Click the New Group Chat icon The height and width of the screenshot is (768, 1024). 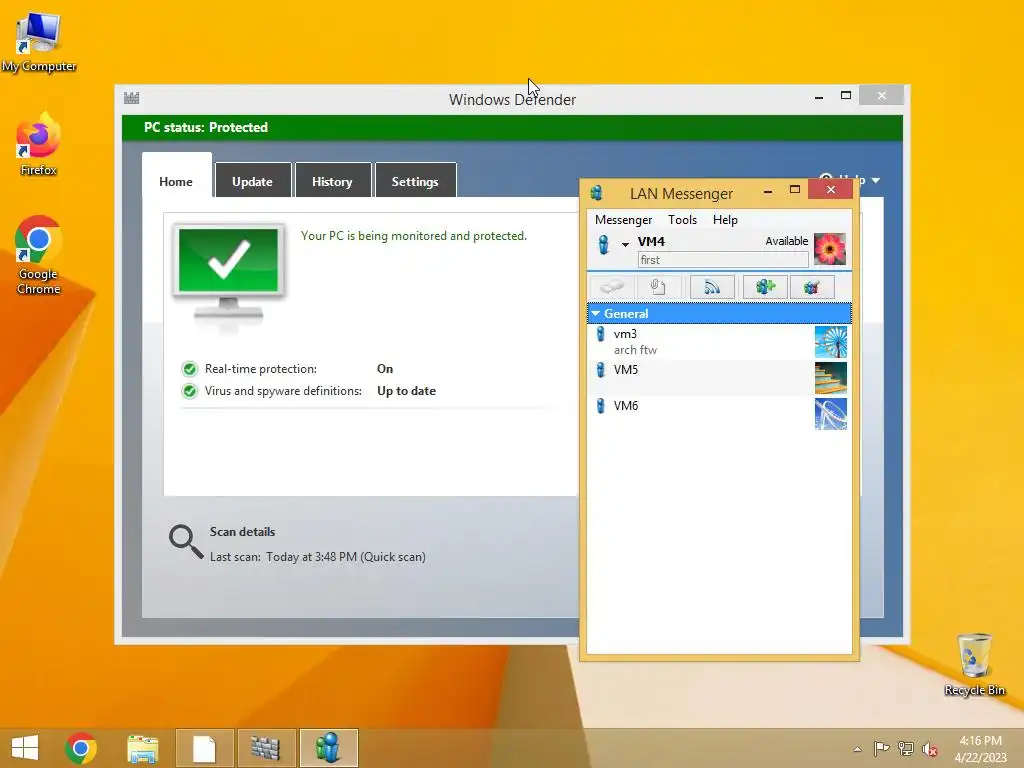click(x=765, y=287)
